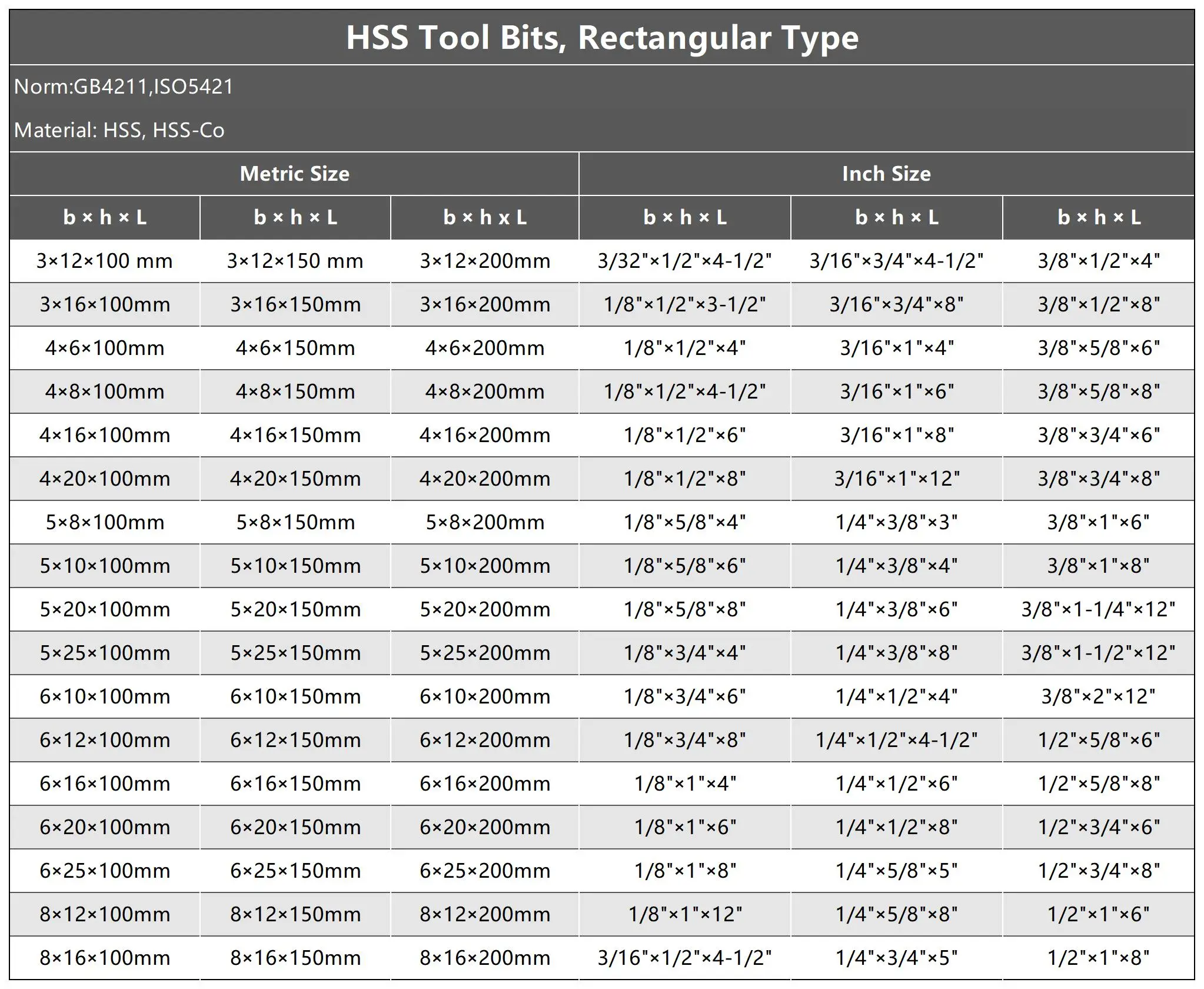
Task: Click the 3/32"×1/2"×4-1/2" cell
Action: pyautogui.click(x=684, y=261)
